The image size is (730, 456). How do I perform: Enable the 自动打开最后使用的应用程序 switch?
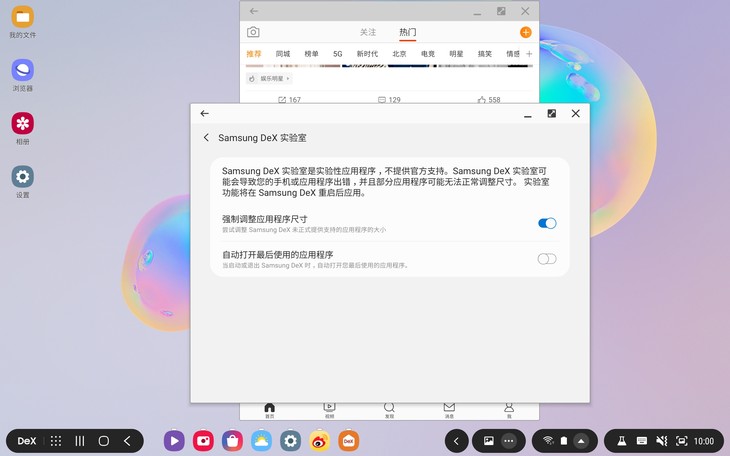tap(547, 259)
